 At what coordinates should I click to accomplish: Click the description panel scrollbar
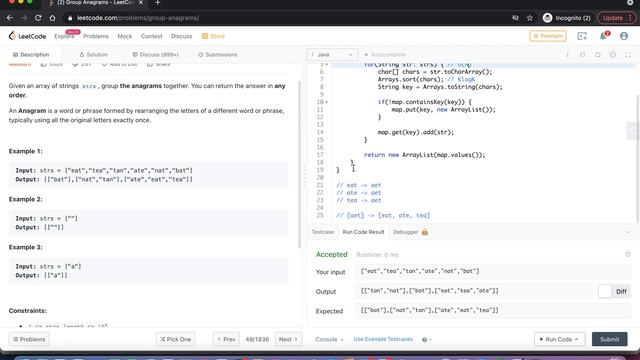coord(300,164)
